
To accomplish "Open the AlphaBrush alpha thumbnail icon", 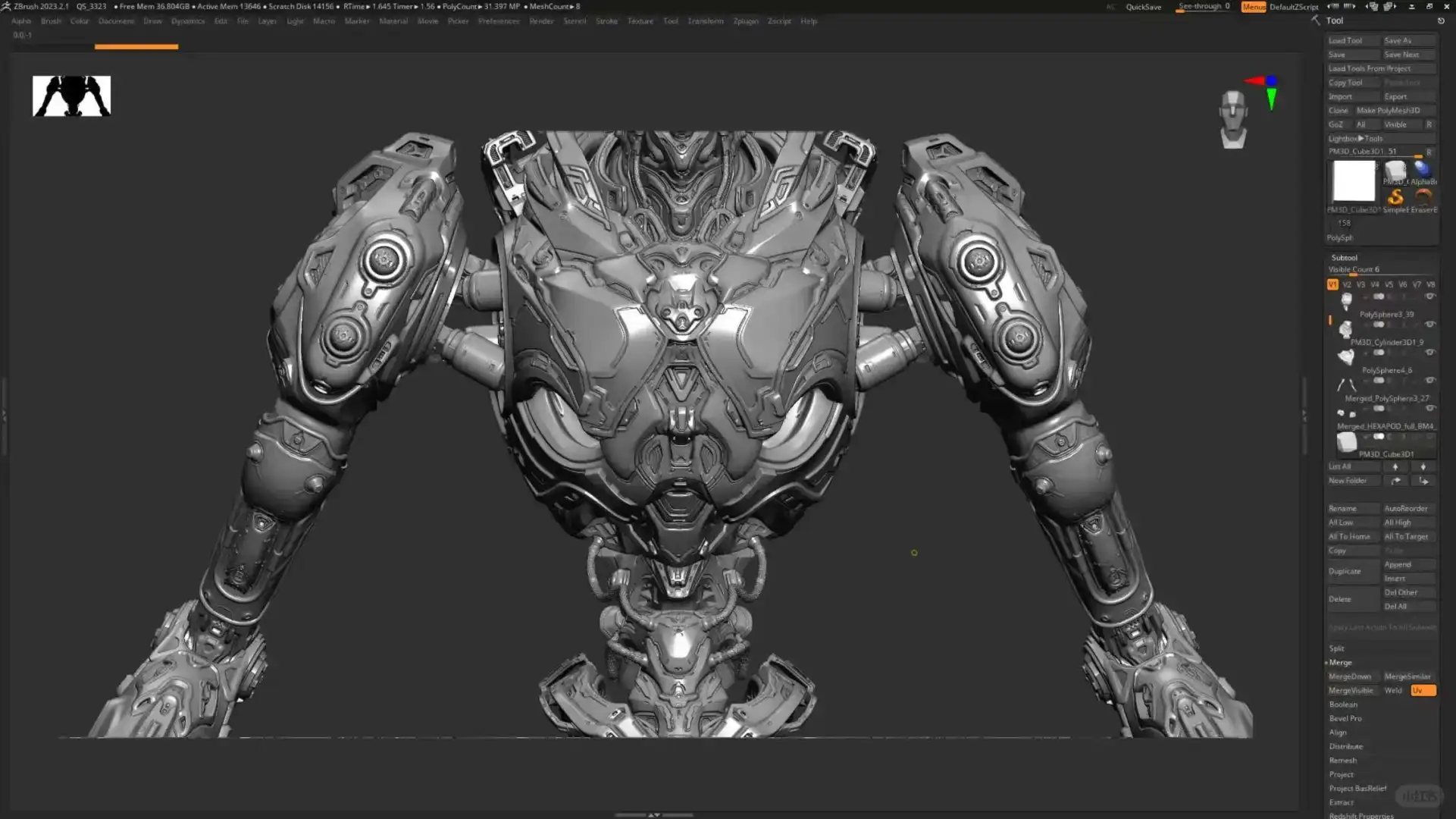I will tap(1424, 168).
